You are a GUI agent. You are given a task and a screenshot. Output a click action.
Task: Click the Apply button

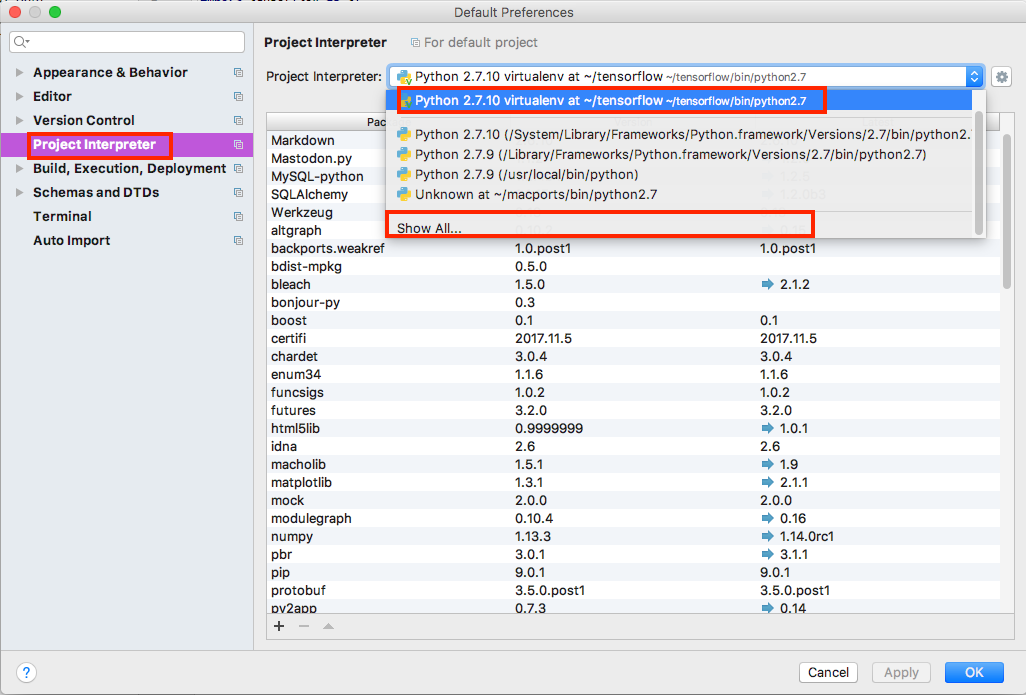[901, 672]
